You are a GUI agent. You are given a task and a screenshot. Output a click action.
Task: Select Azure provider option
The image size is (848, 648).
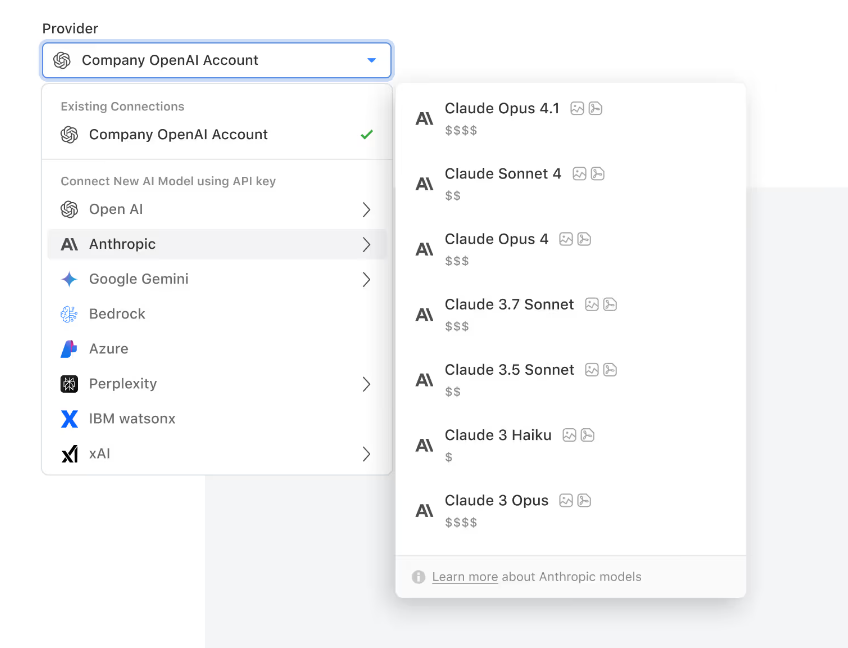217,349
